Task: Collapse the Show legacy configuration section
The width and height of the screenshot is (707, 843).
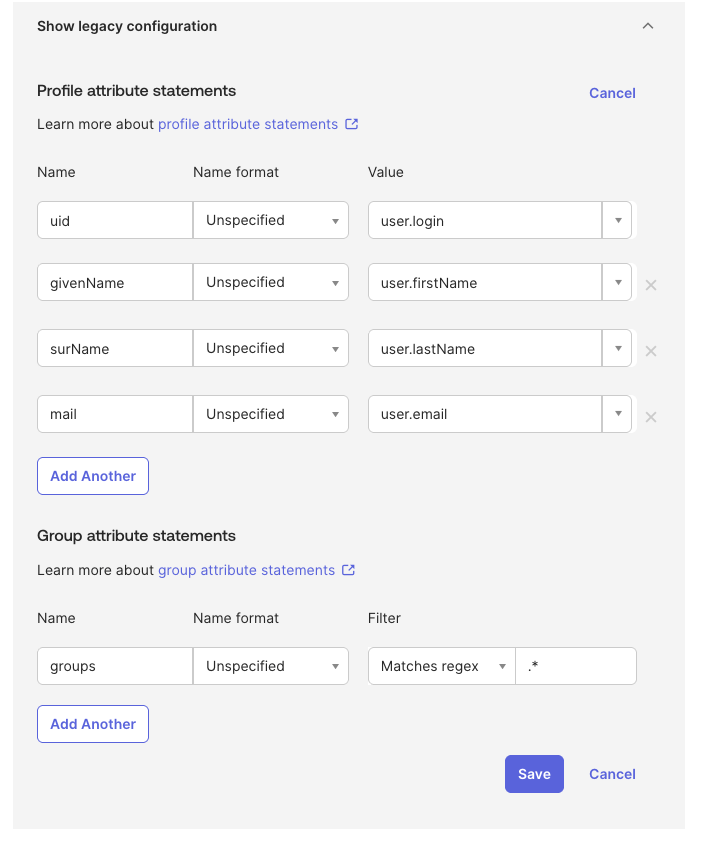Action: [x=648, y=26]
